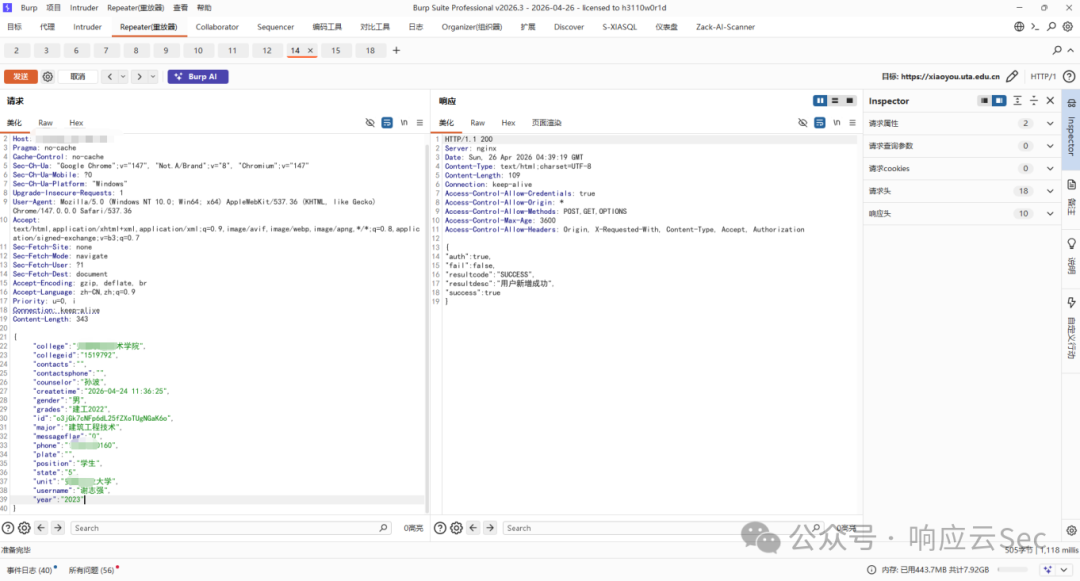Click the globe icon in top toolbar
Viewport: 1080px width, 581px height.
[x=1019, y=27]
